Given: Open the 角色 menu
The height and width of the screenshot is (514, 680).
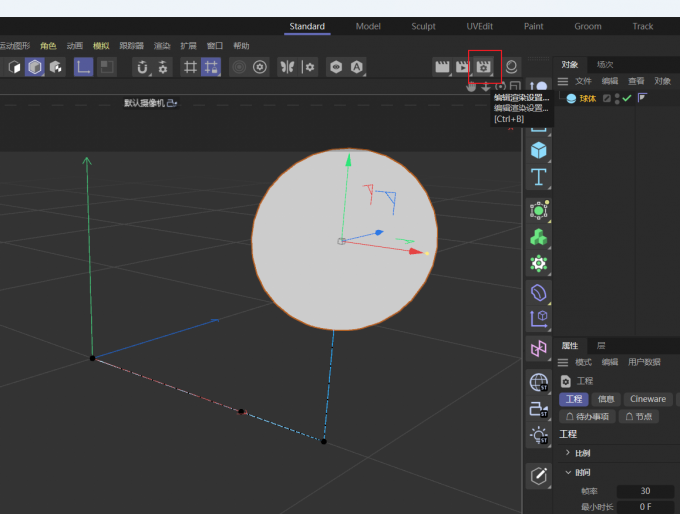Looking at the screenshot, I should (48, 46).
